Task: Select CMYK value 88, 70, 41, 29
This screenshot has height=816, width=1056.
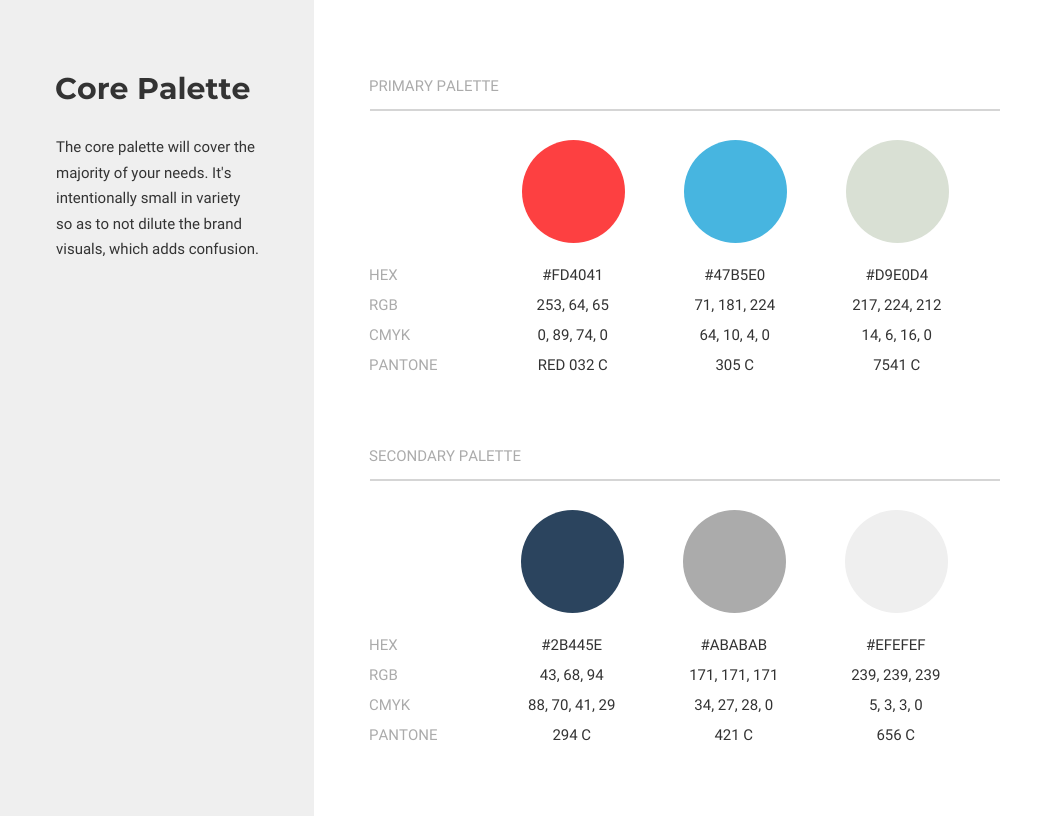Action: point(572,705)
